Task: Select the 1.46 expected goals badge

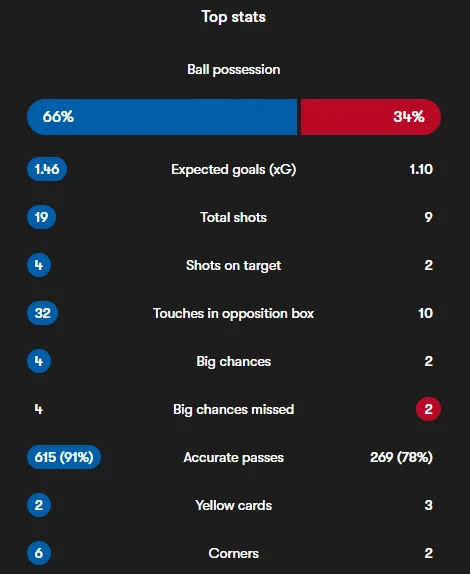Action: click(47, 169)
